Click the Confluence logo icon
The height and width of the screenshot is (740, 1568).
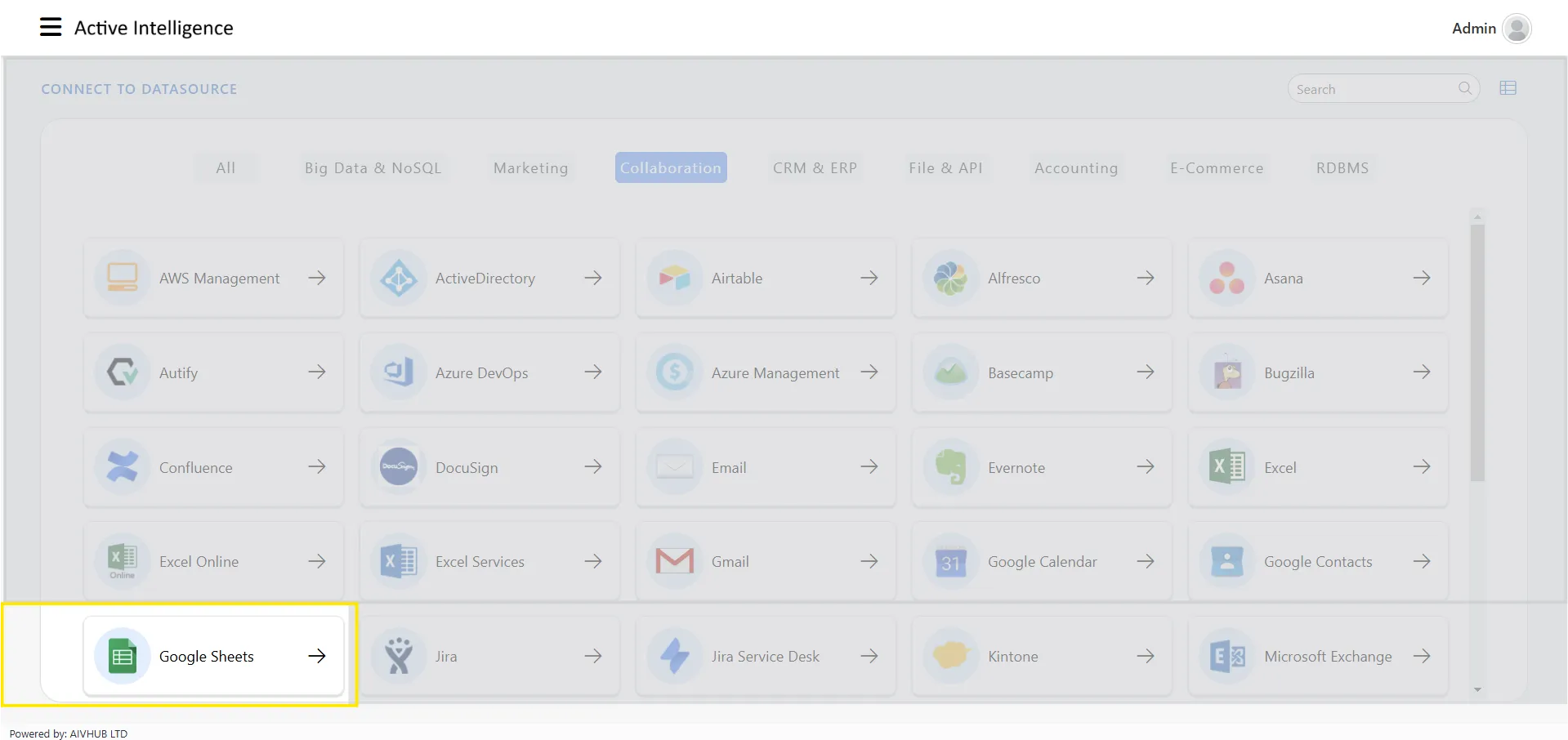pos(123,467)
